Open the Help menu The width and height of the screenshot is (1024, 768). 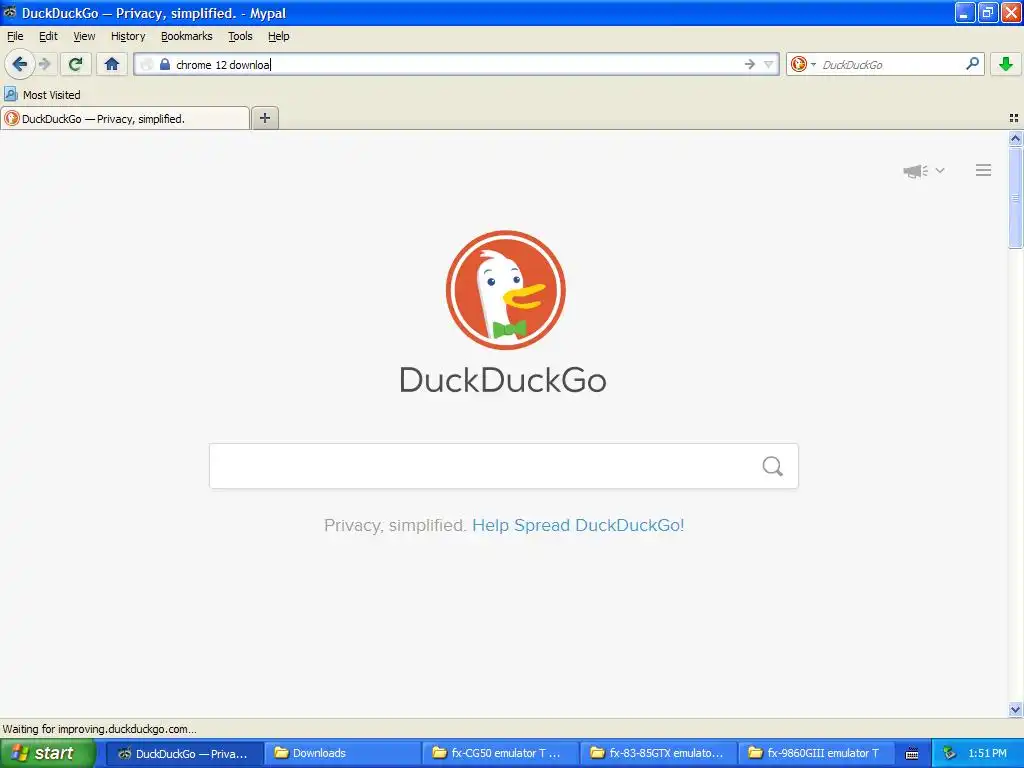279,36
